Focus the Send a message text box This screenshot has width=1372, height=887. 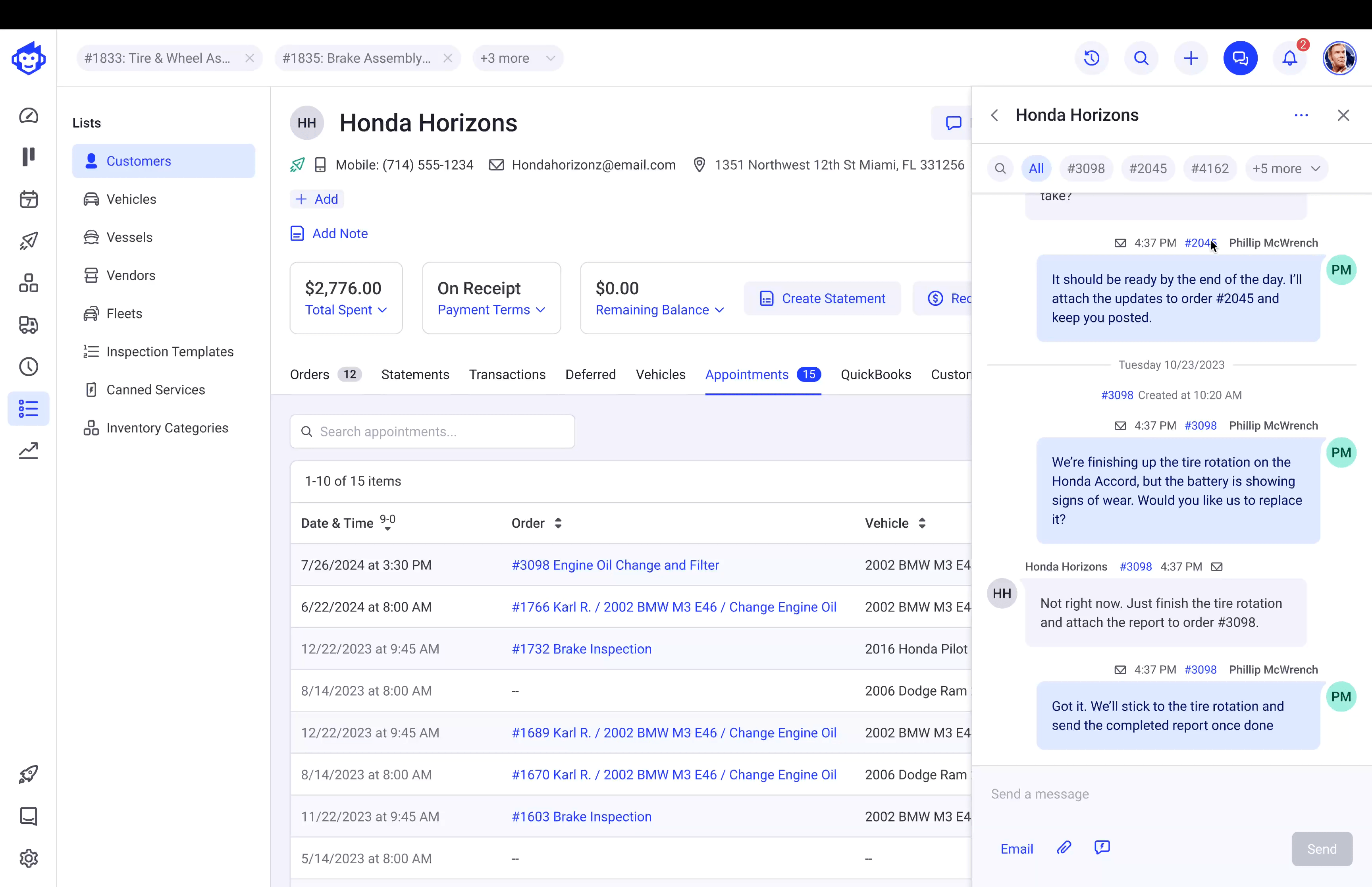pos(1172,794)
